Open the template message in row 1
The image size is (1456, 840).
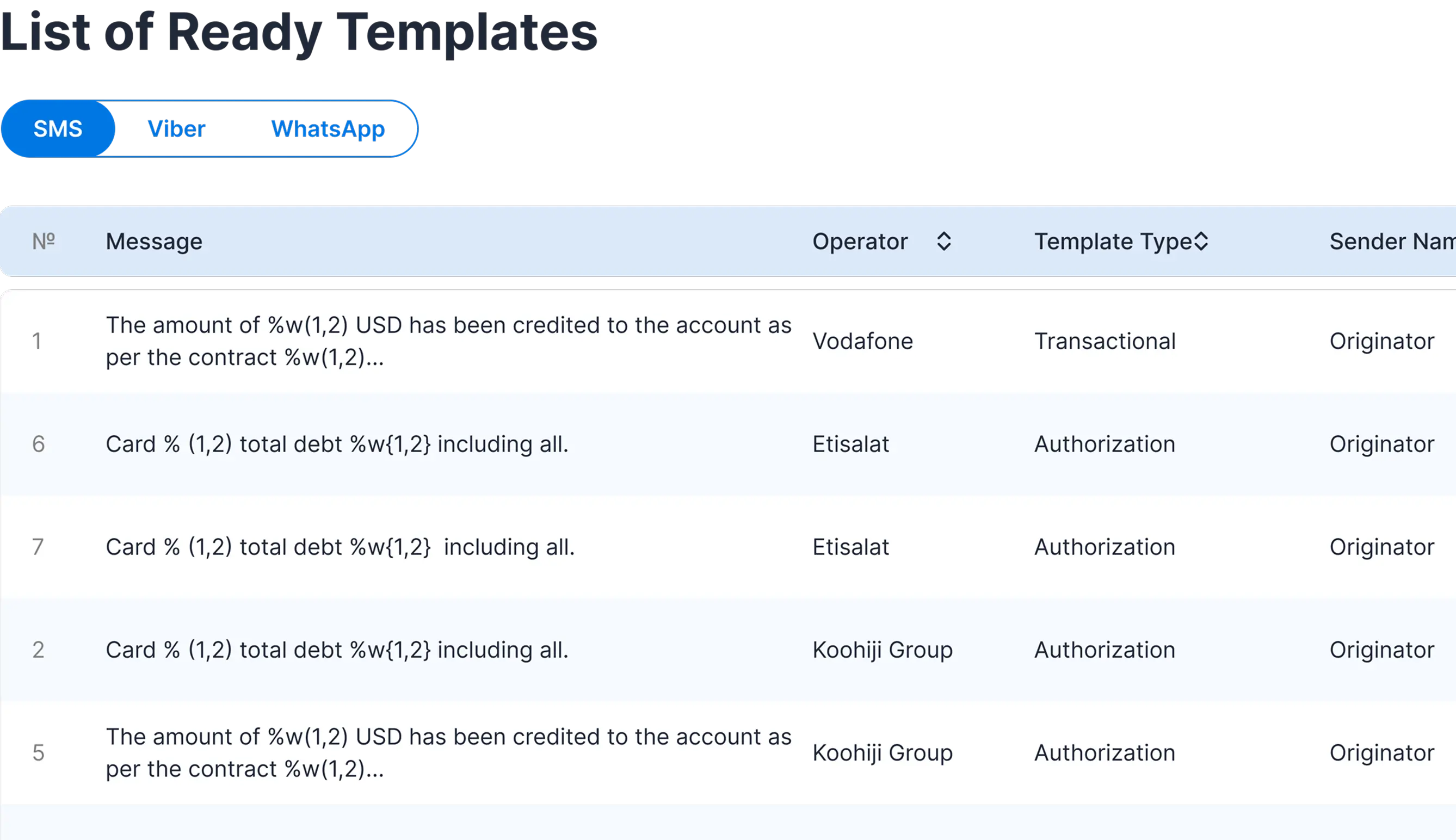click(448, 341)
